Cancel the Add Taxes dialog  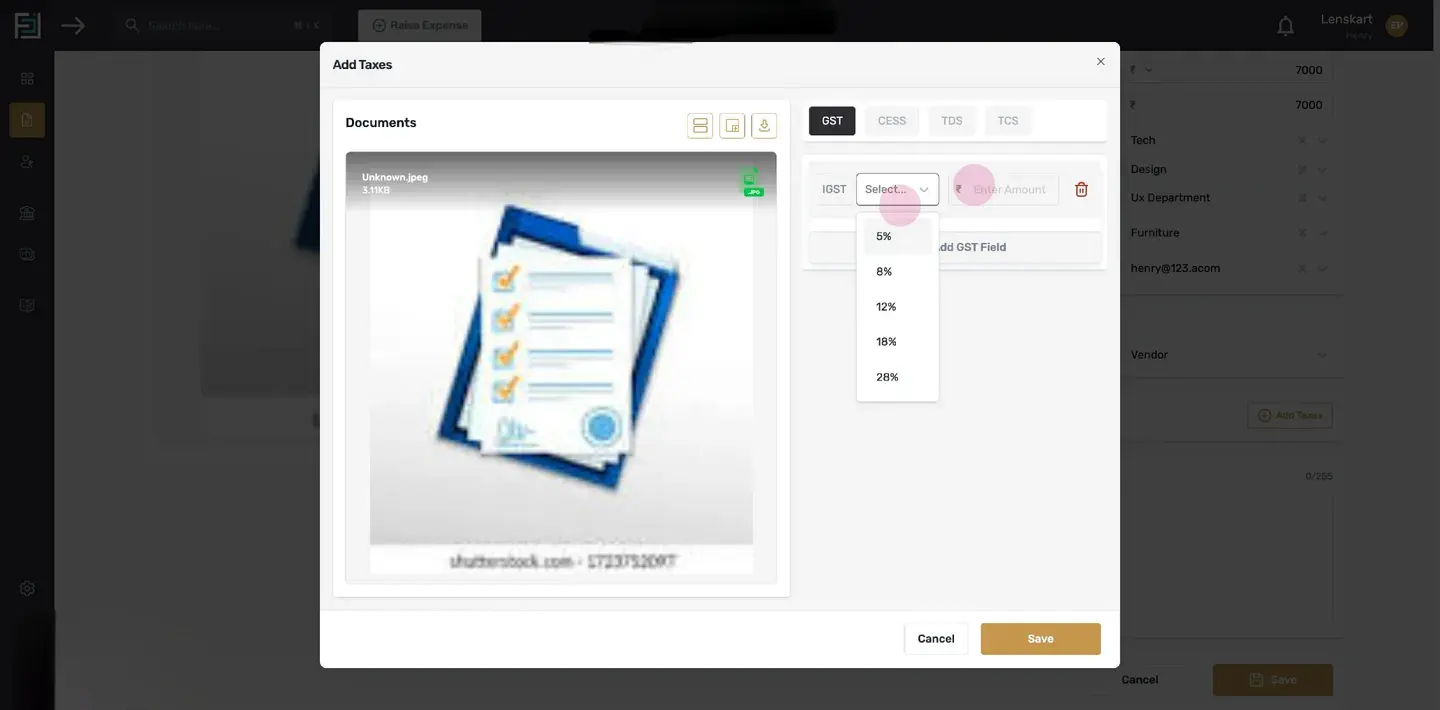936,639
